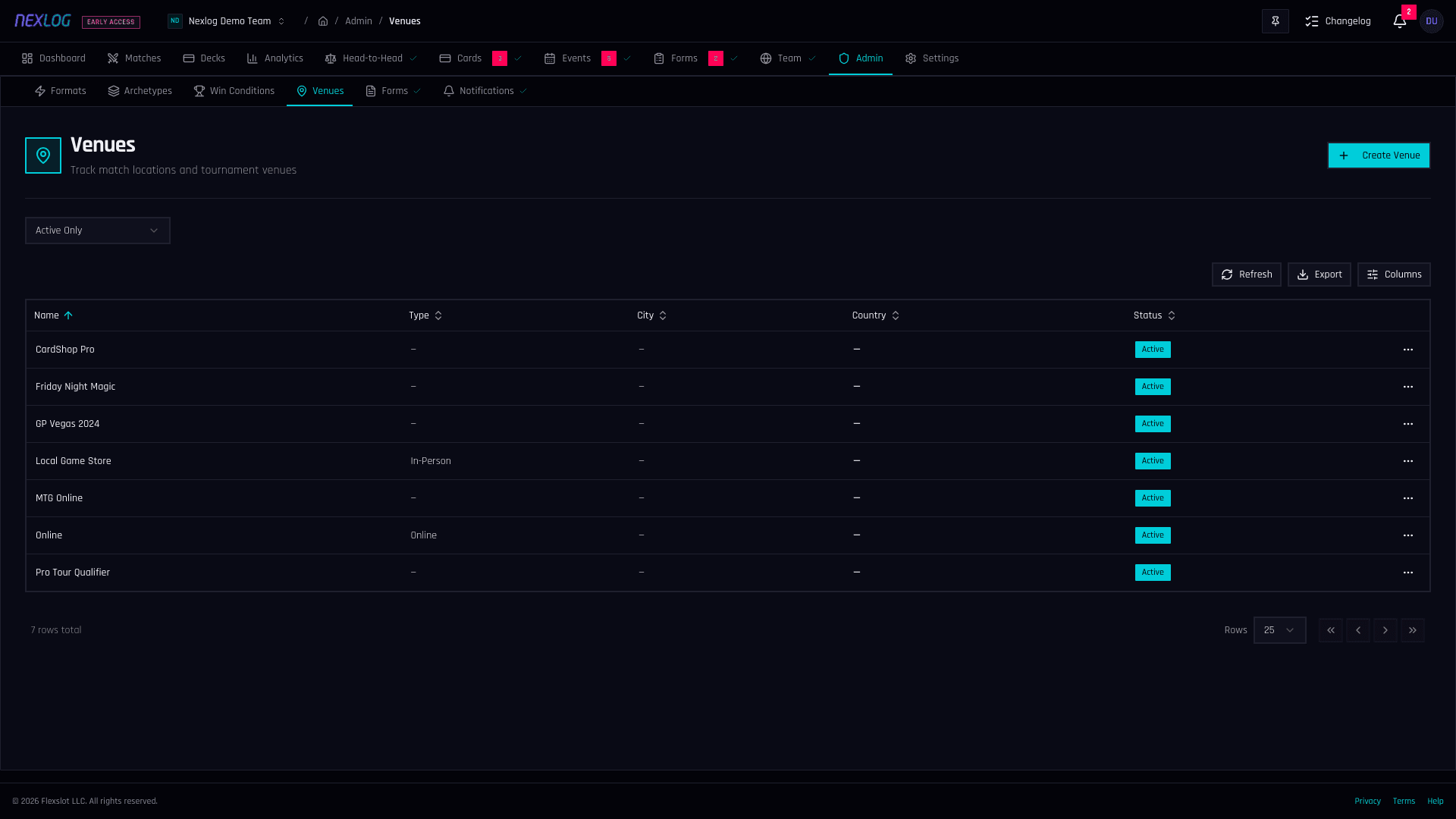Image resolution: width=1456 pixels, height=819 pixels.
Task: Click the Venues map pin header icon
Action: tap(43, 155)
